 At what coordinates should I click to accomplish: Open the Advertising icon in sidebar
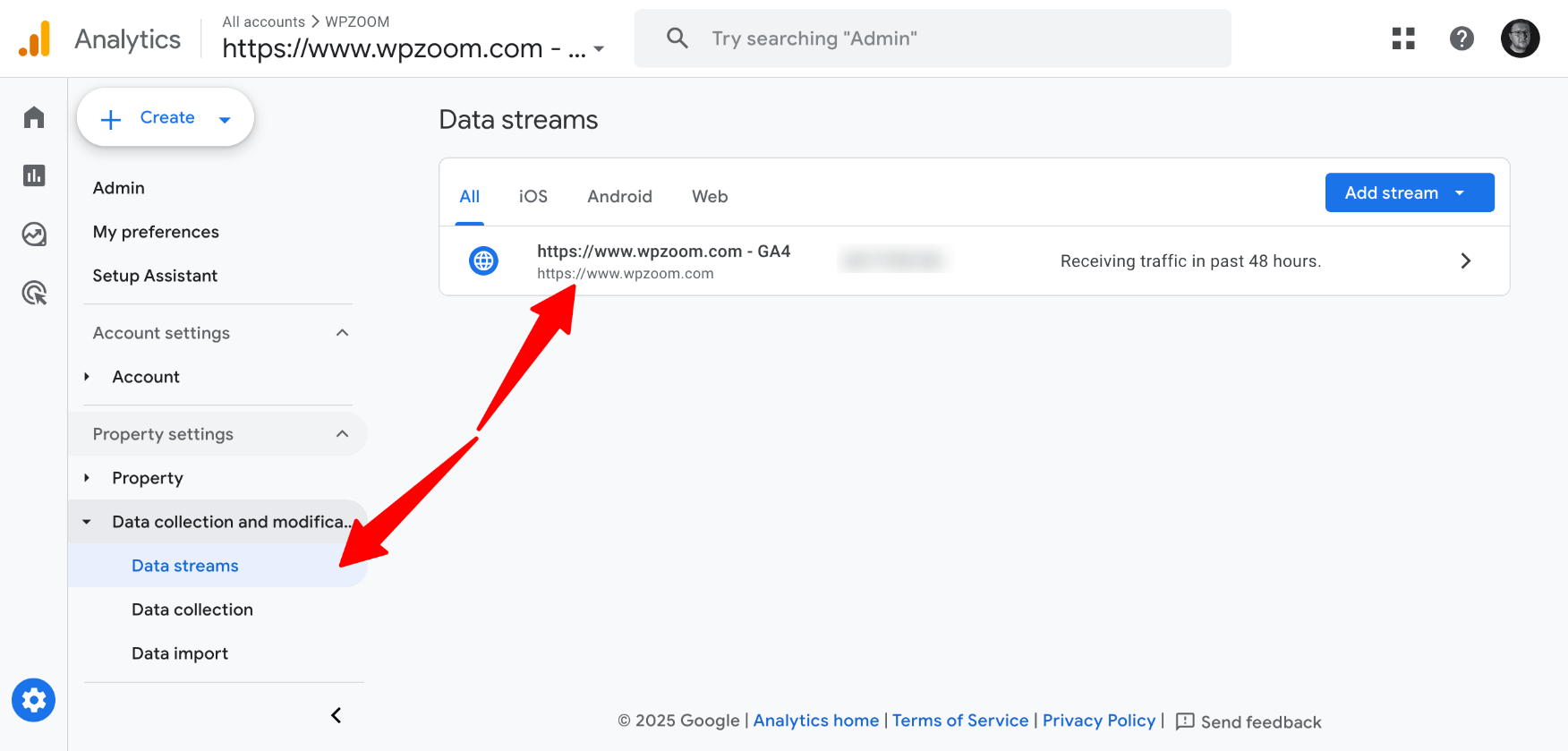[34, 293]
